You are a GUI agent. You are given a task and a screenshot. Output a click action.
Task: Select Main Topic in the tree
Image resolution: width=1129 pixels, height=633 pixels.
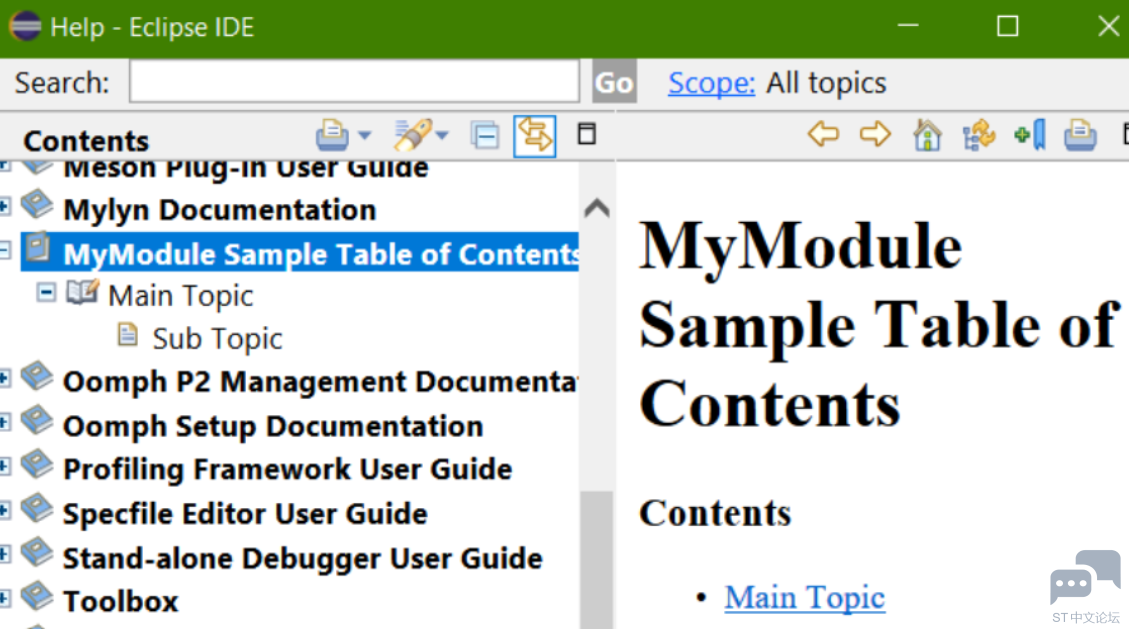181,296
